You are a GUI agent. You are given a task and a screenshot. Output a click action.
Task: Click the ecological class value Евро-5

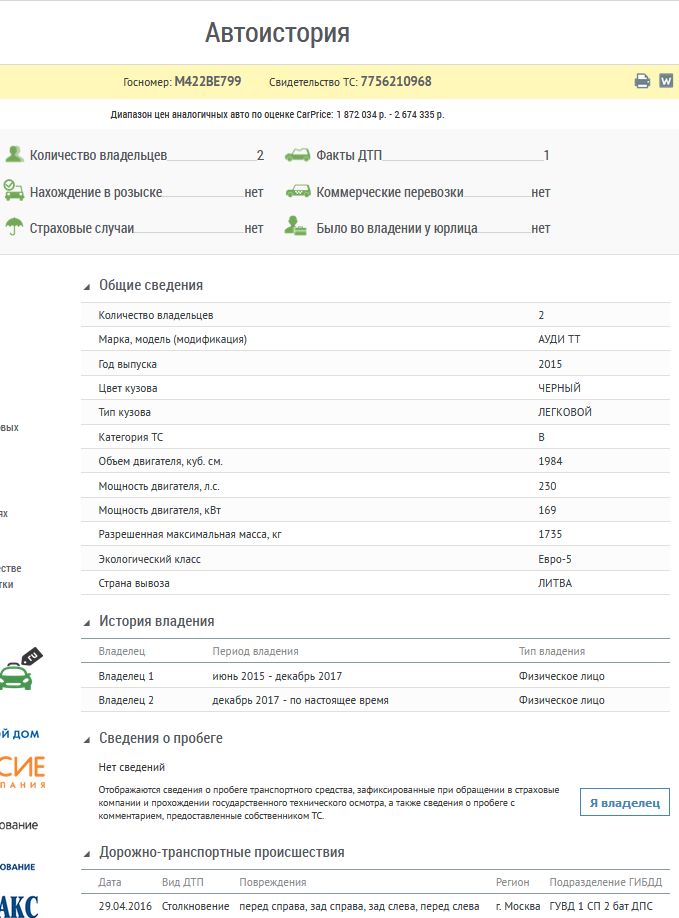coord(555,559)
